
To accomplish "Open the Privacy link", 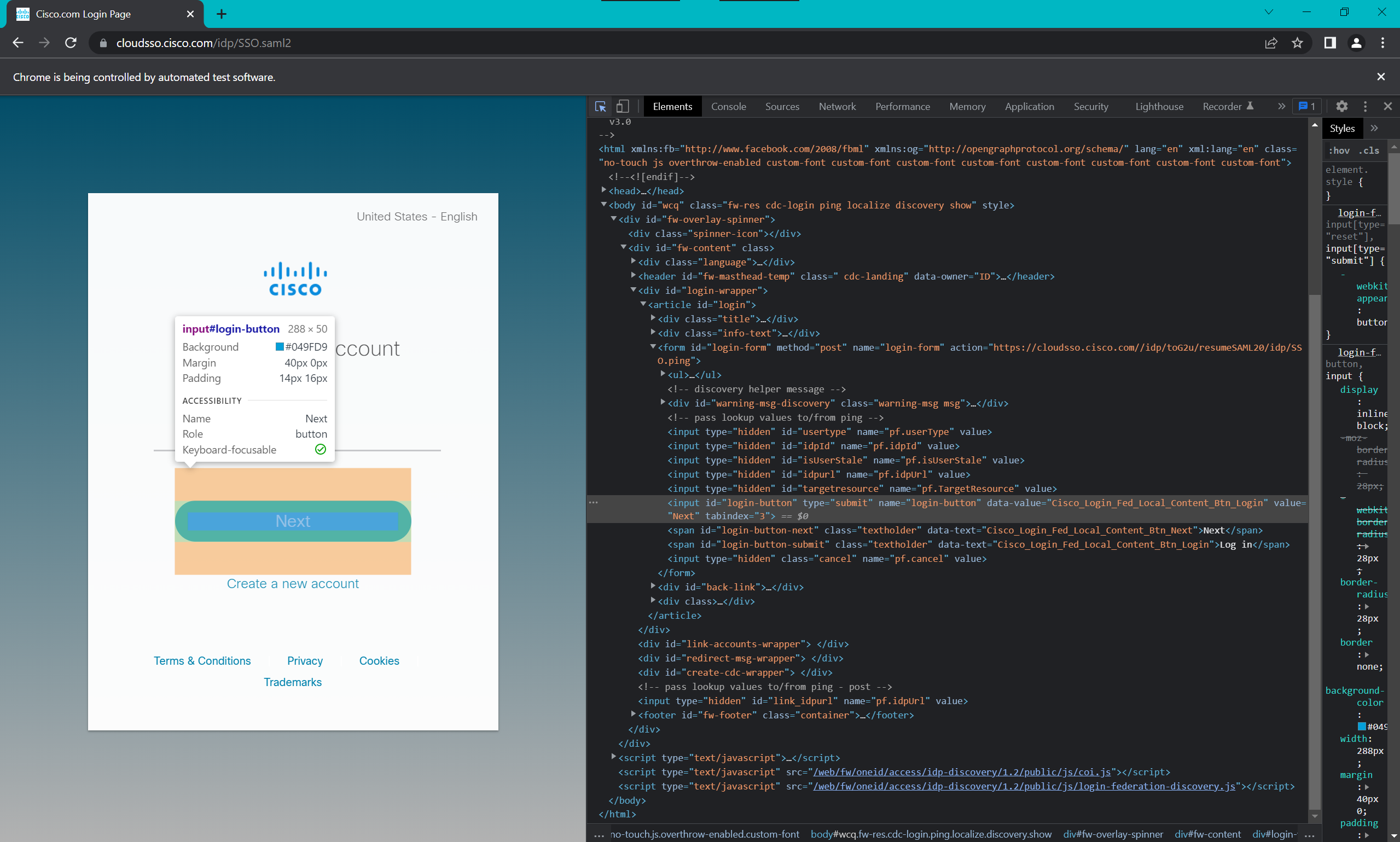I will click(305, 661).
